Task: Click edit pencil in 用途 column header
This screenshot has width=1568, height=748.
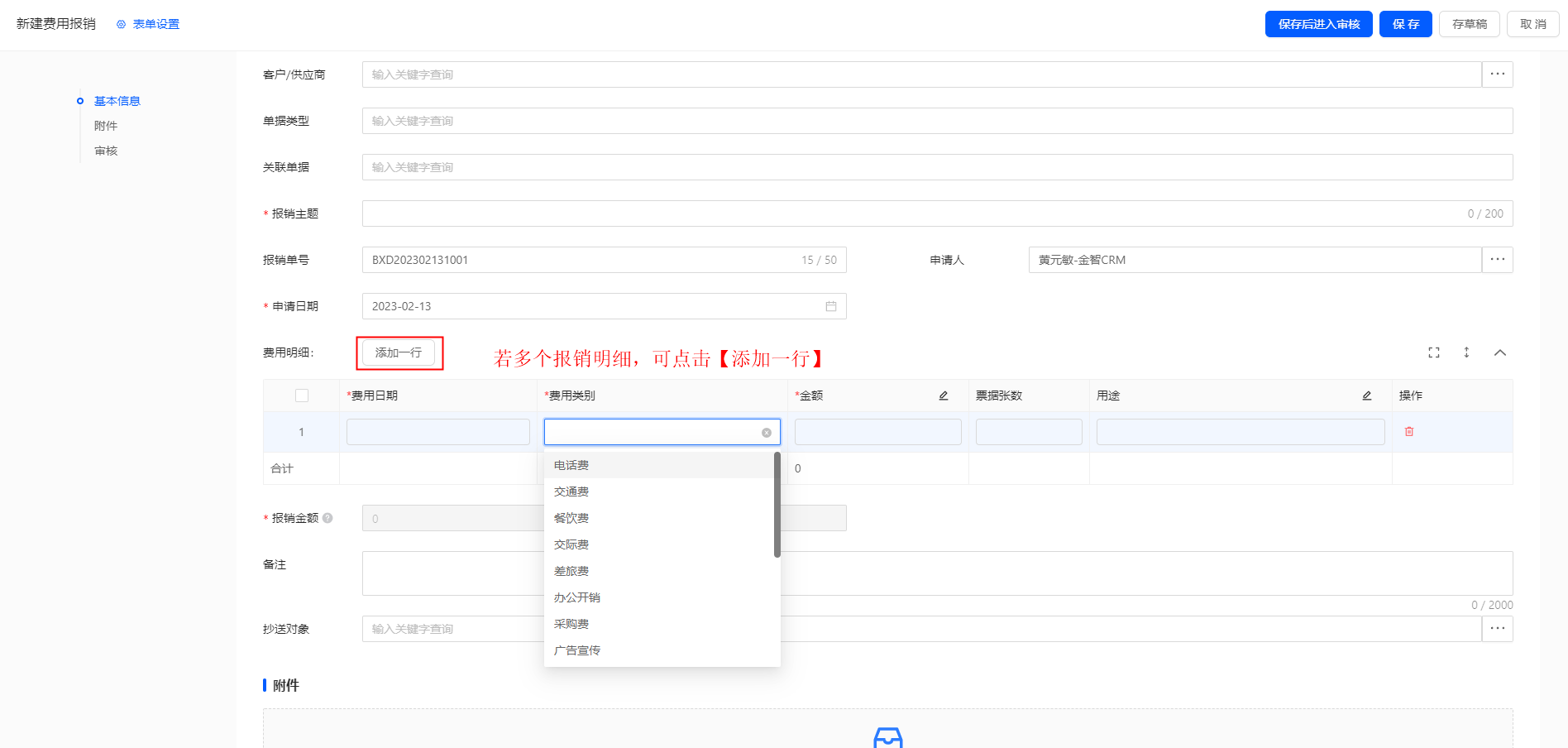Action: 1367,396
